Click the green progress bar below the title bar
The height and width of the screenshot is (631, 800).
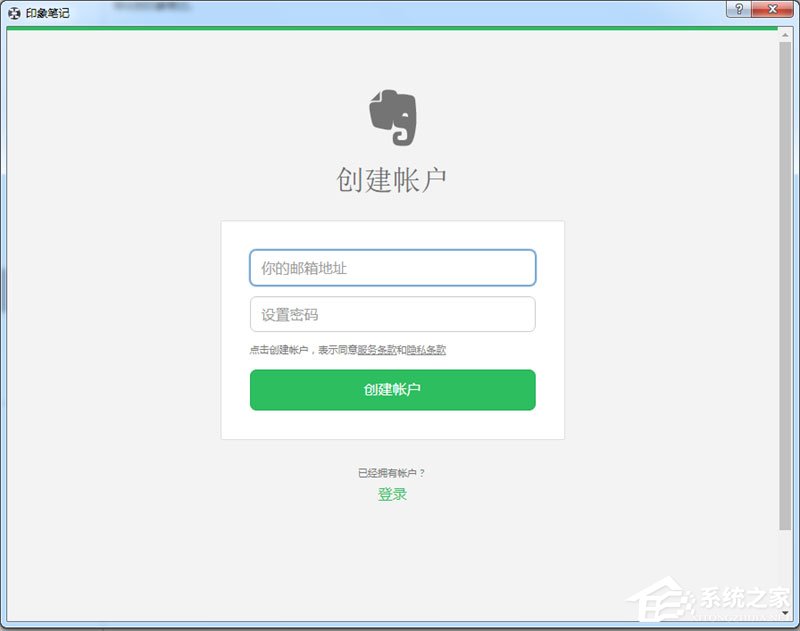click(393, 31)
